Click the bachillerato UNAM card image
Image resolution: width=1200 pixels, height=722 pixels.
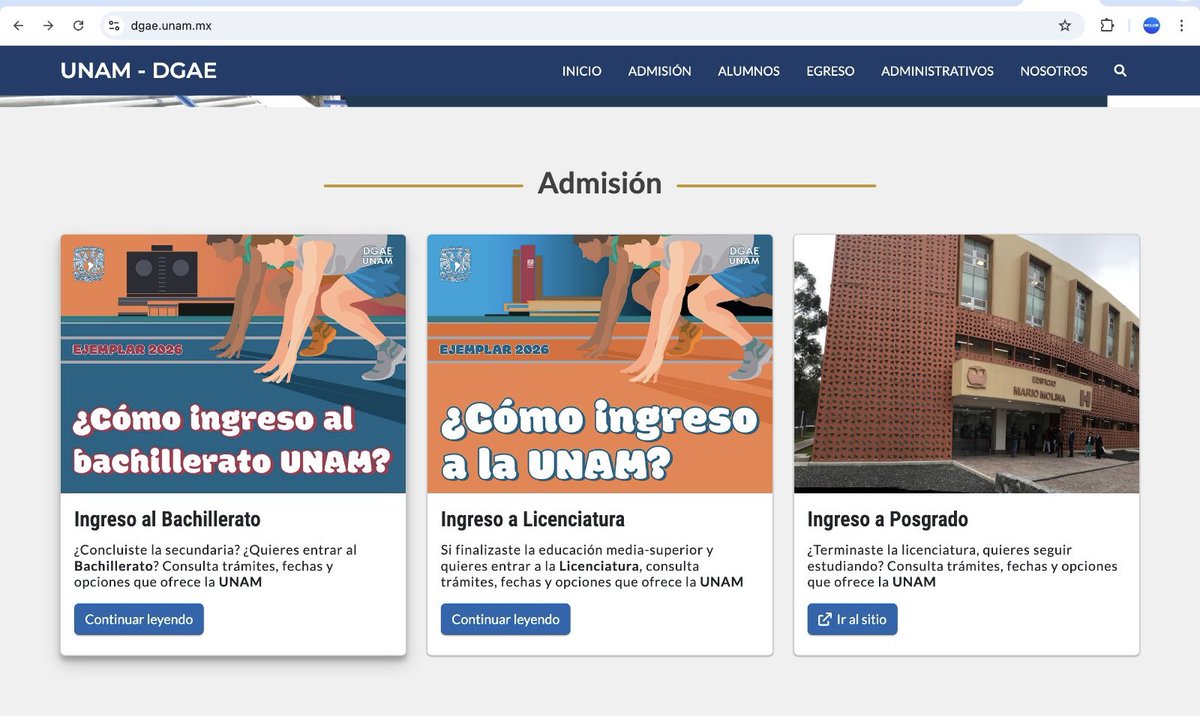click(x=233, y=364)
